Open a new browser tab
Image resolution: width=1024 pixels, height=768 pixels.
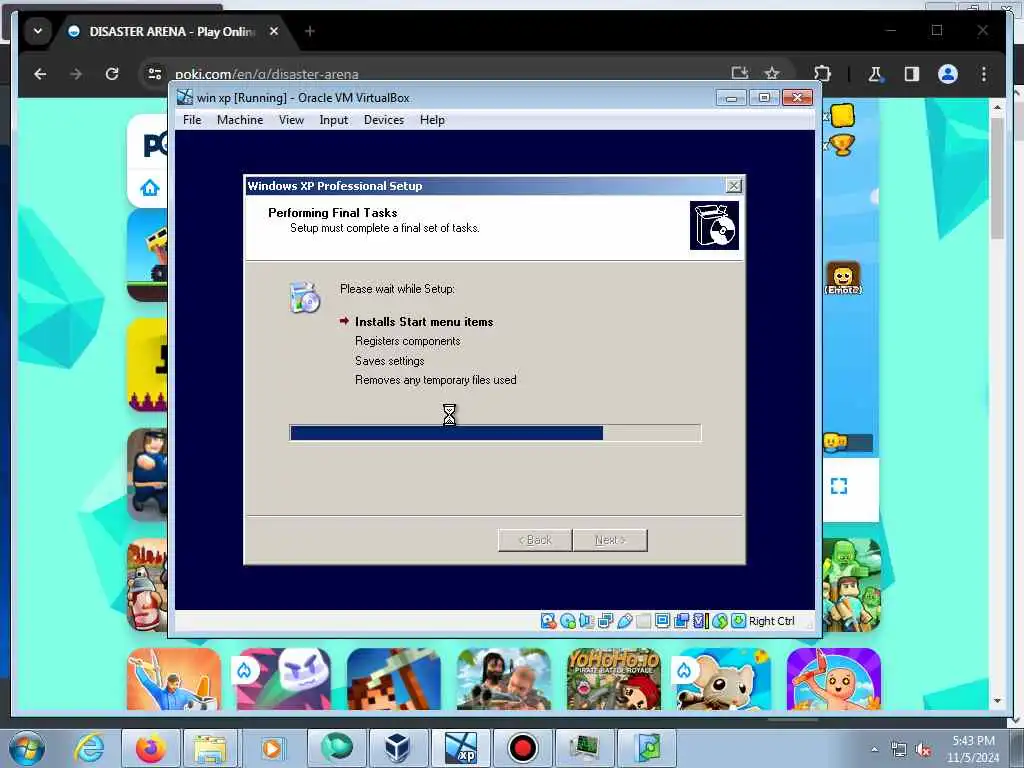(x=310, y=31)
